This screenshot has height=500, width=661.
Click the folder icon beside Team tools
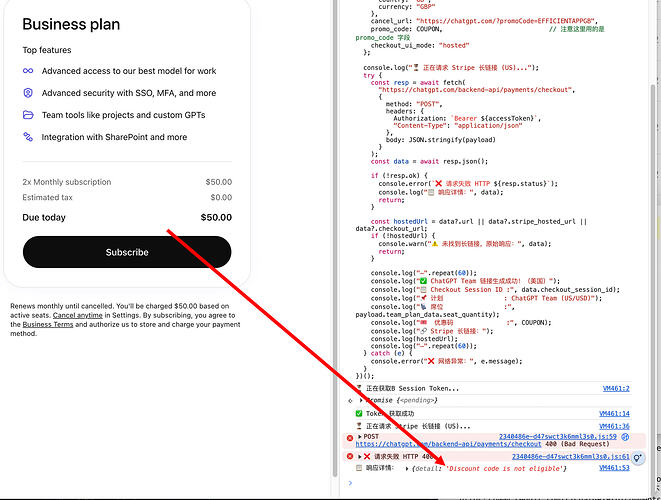coord(28,115)
